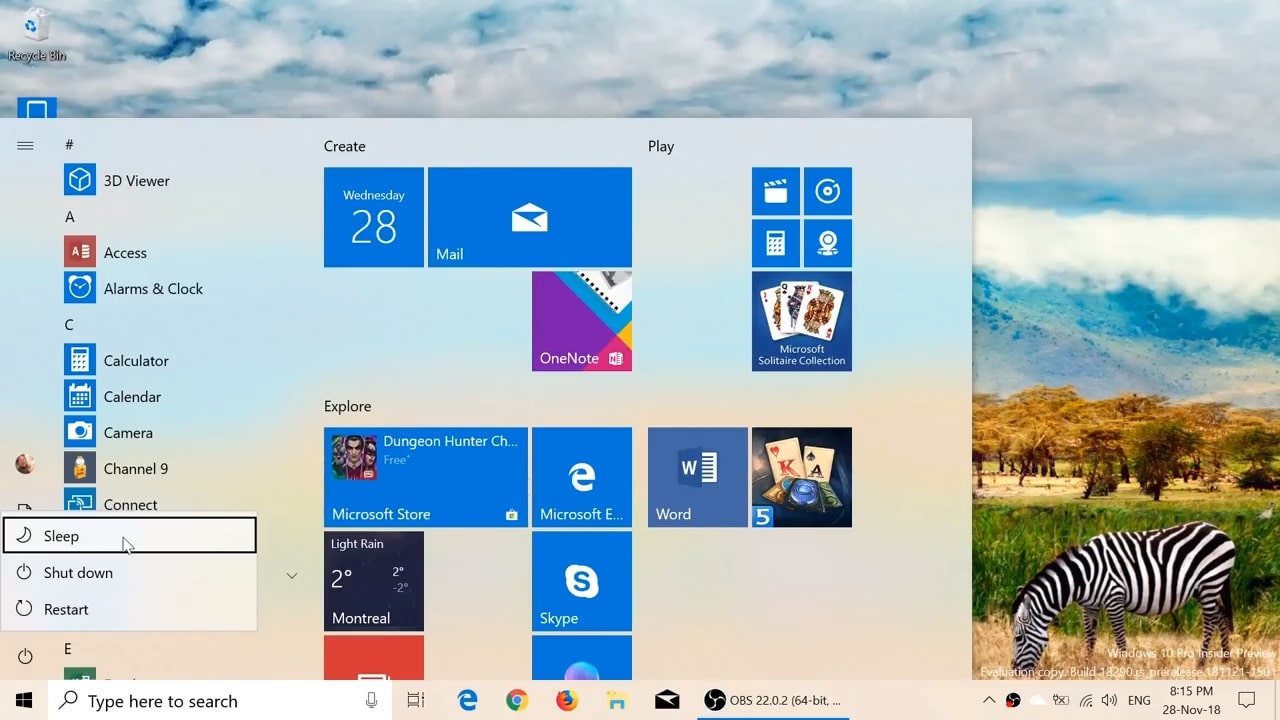Jump using the letter C header
This screenshot has width=1280, height=720.
(70, 325)
